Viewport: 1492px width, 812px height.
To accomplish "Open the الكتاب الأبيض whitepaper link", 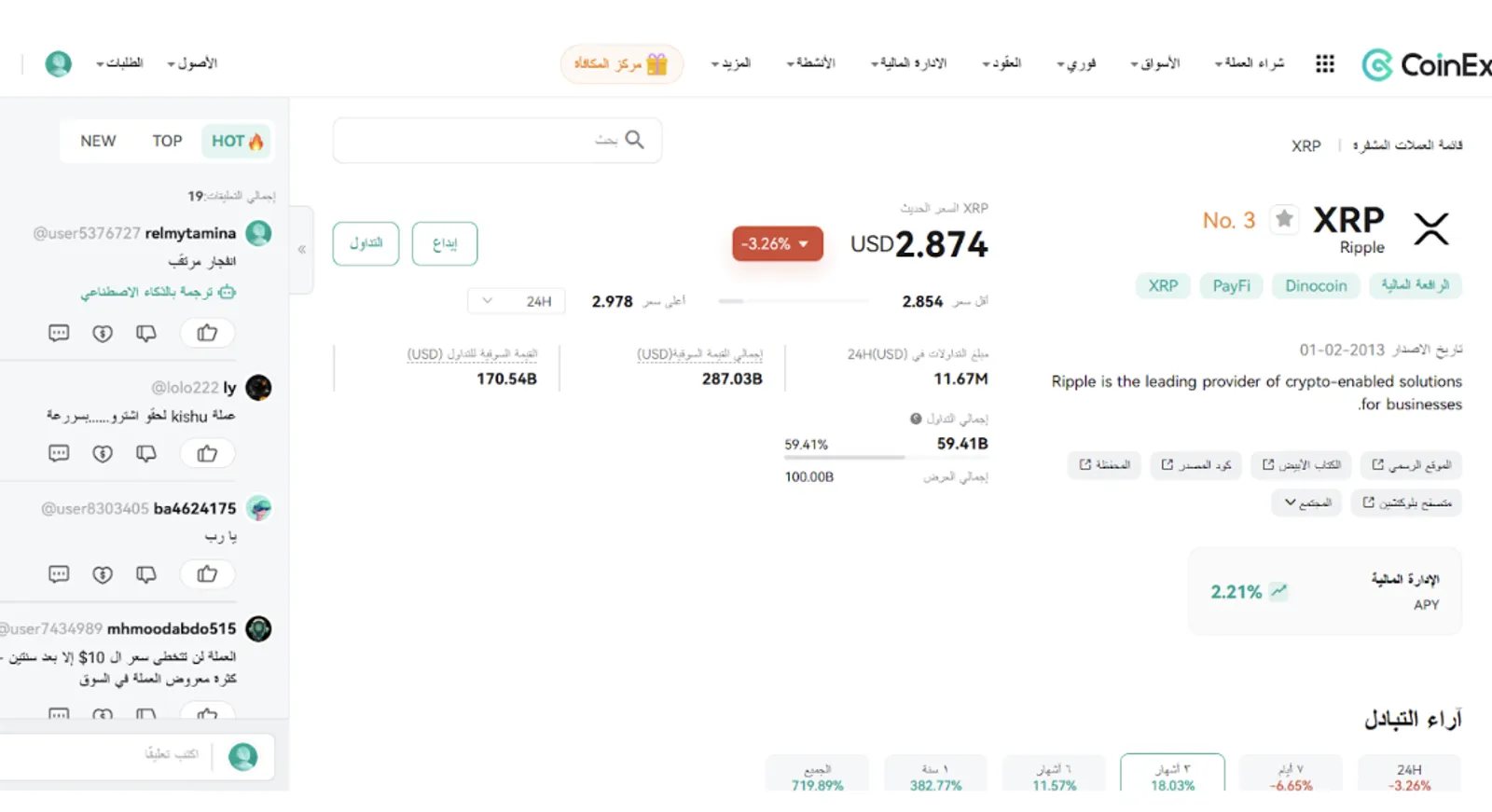I will point(1301,464).
